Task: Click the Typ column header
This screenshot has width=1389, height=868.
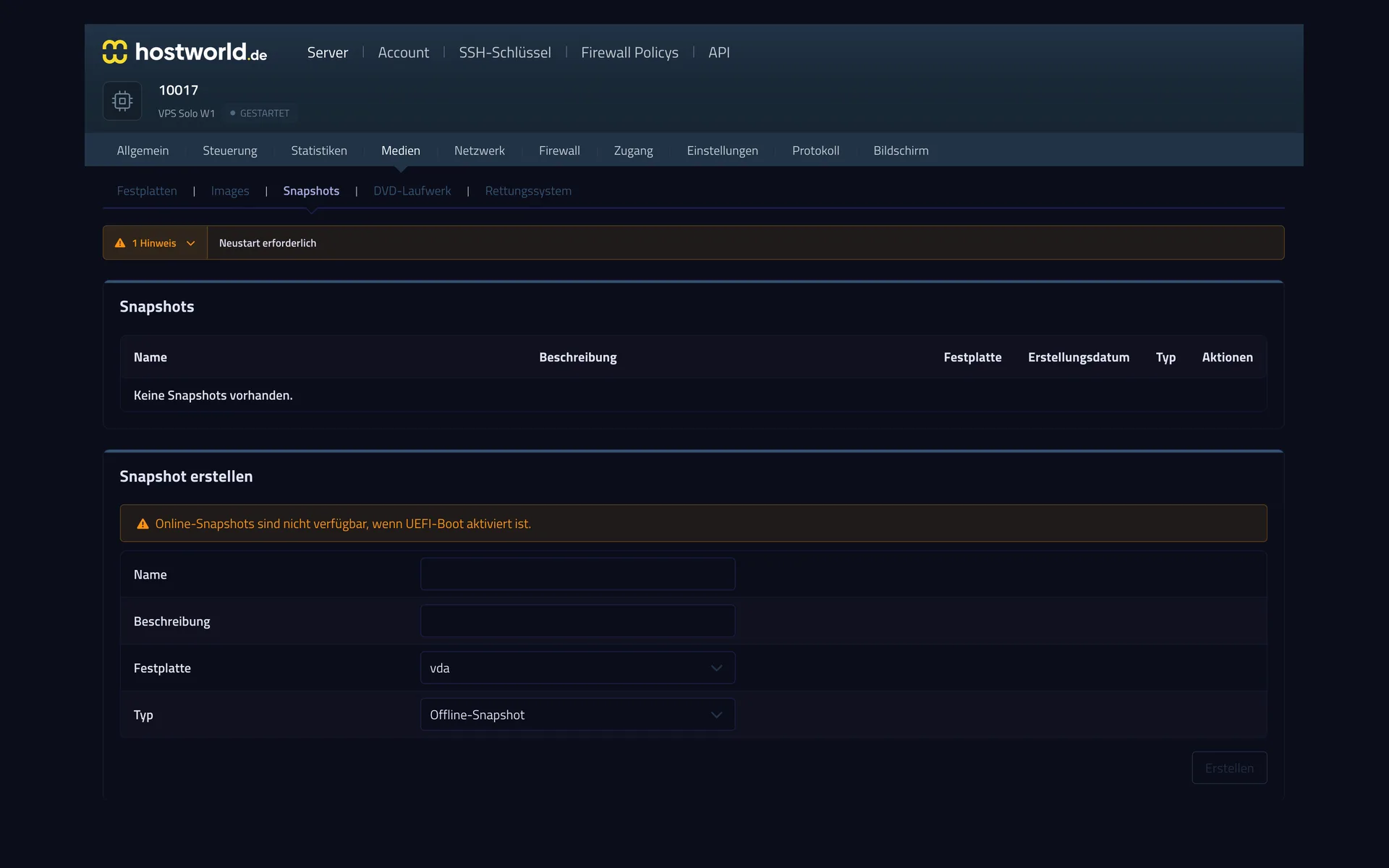Action: pyautogui.click(x=1165, y=357)
